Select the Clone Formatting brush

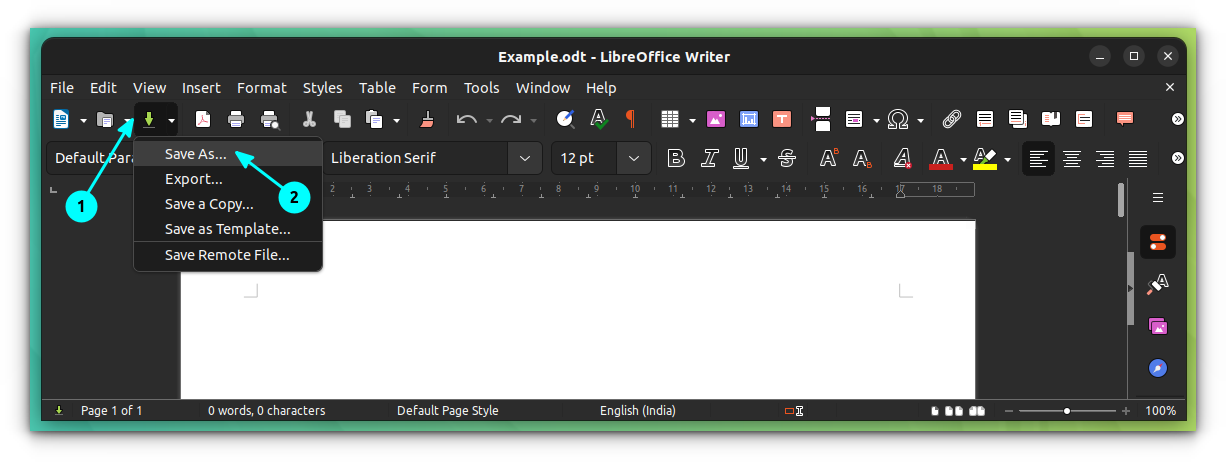coord(427,120)
